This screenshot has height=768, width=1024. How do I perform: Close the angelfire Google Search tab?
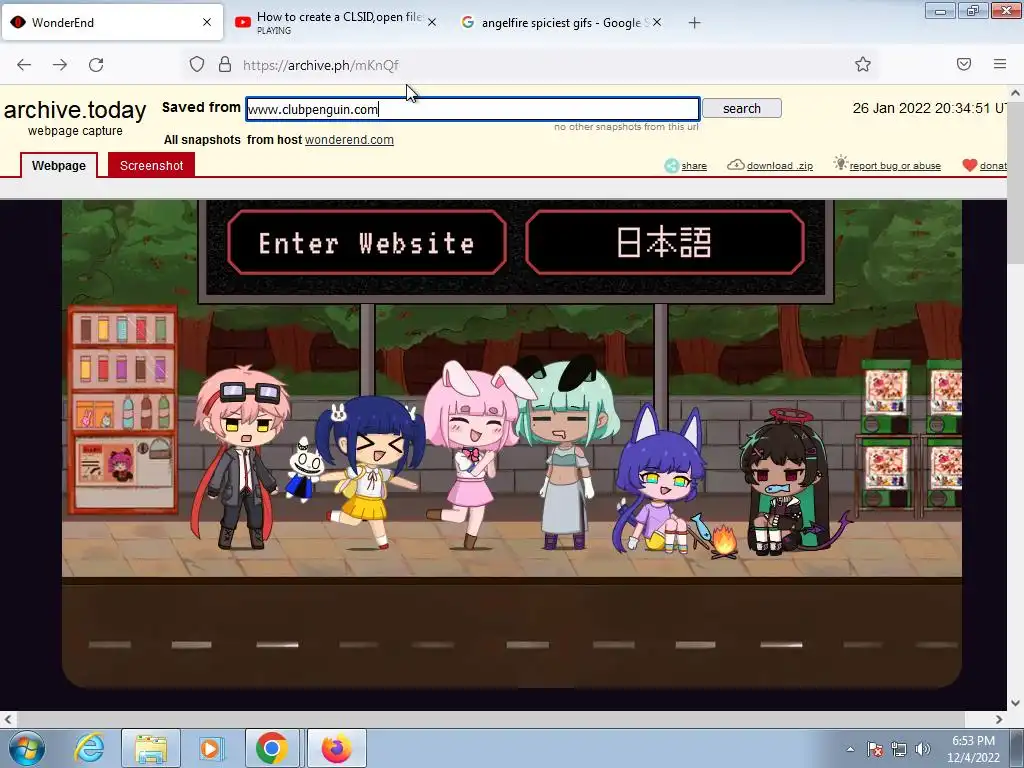click(657, 22)
